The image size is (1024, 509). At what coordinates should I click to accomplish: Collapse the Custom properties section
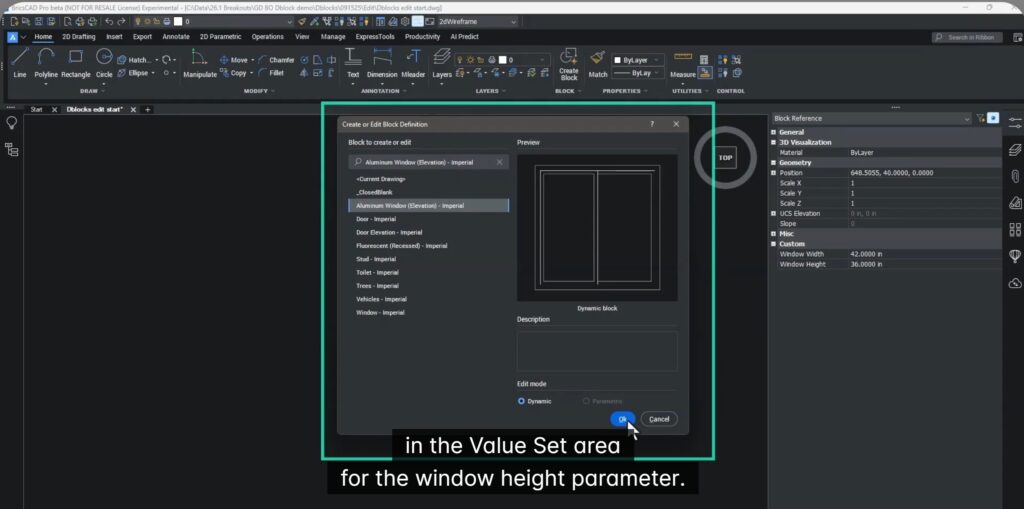[774, 244]
